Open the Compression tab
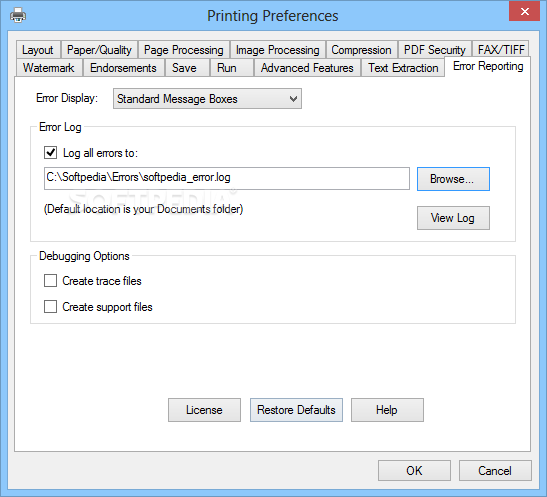Screen dimensions: 547x497 pos(361,50)
